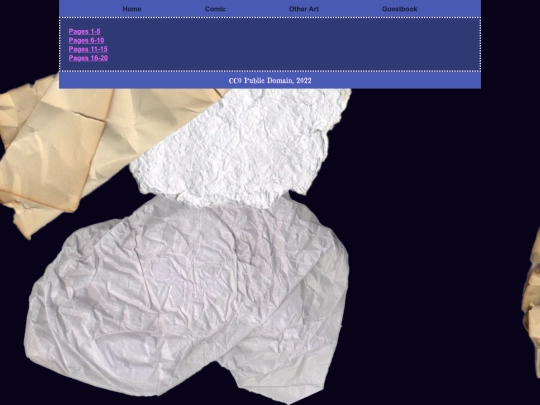Click the CC0 Public Domain, 2022 footer text
540x405 pixels.
point(270,81)
